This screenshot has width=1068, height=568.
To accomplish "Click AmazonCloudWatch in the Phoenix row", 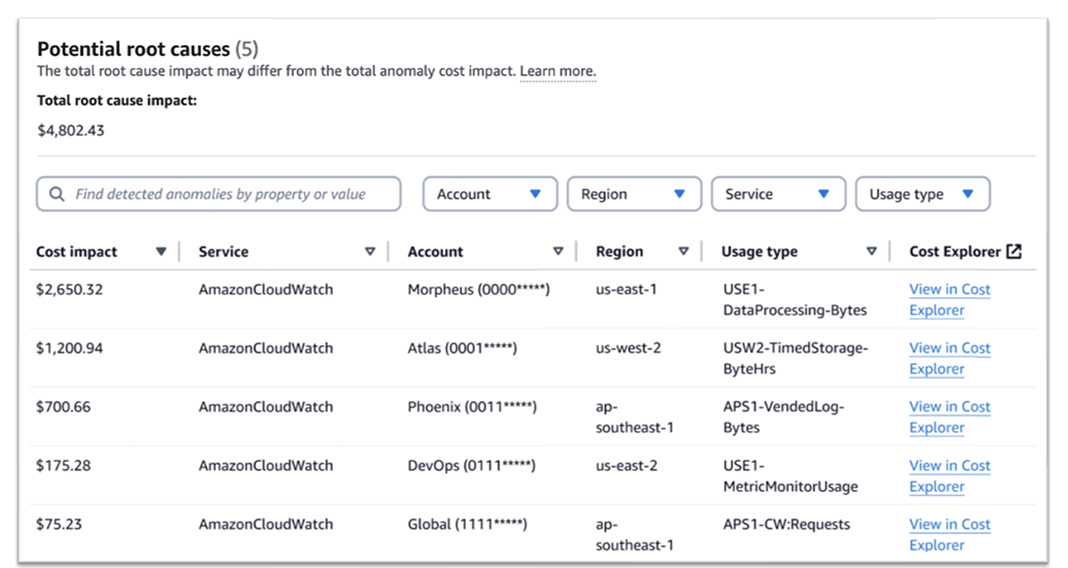I will (x=266, y=407).
